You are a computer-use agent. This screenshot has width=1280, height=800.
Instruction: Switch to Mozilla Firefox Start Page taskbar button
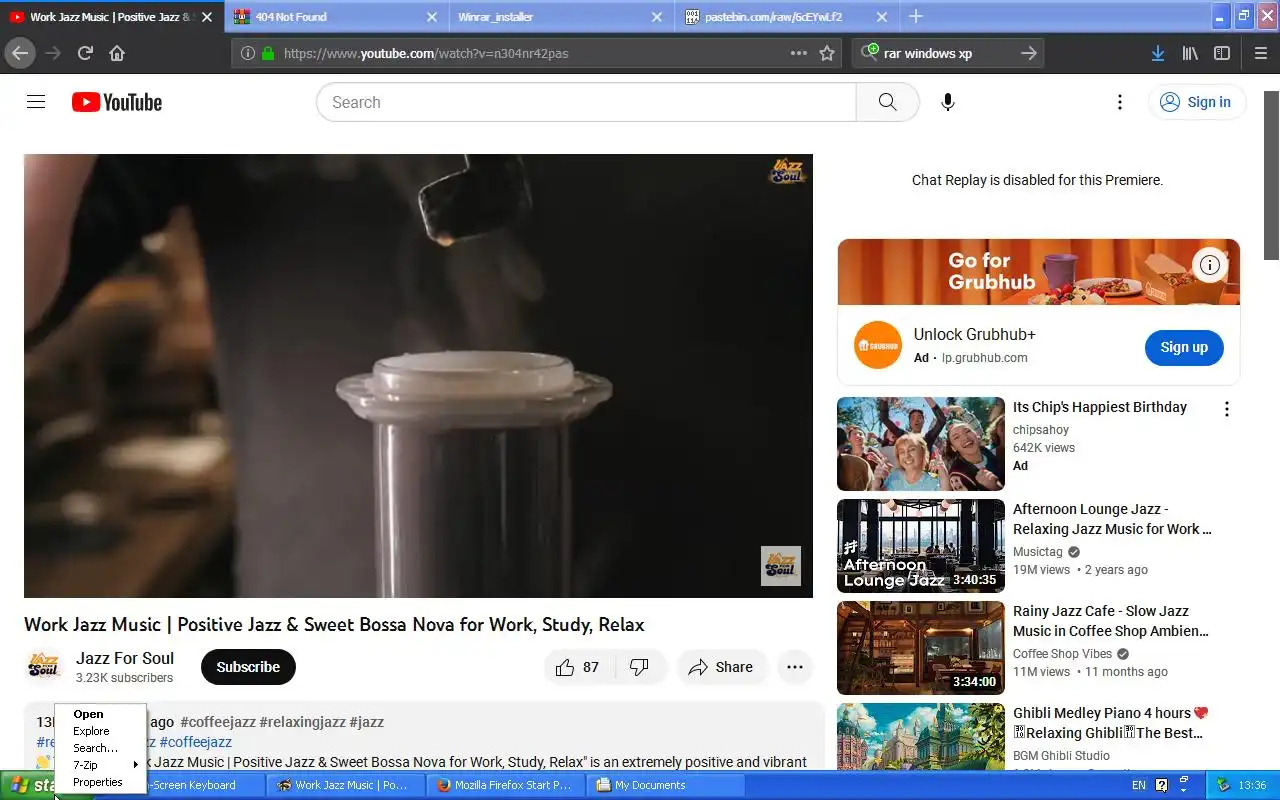pyautogui.click(x=505, y=785)
